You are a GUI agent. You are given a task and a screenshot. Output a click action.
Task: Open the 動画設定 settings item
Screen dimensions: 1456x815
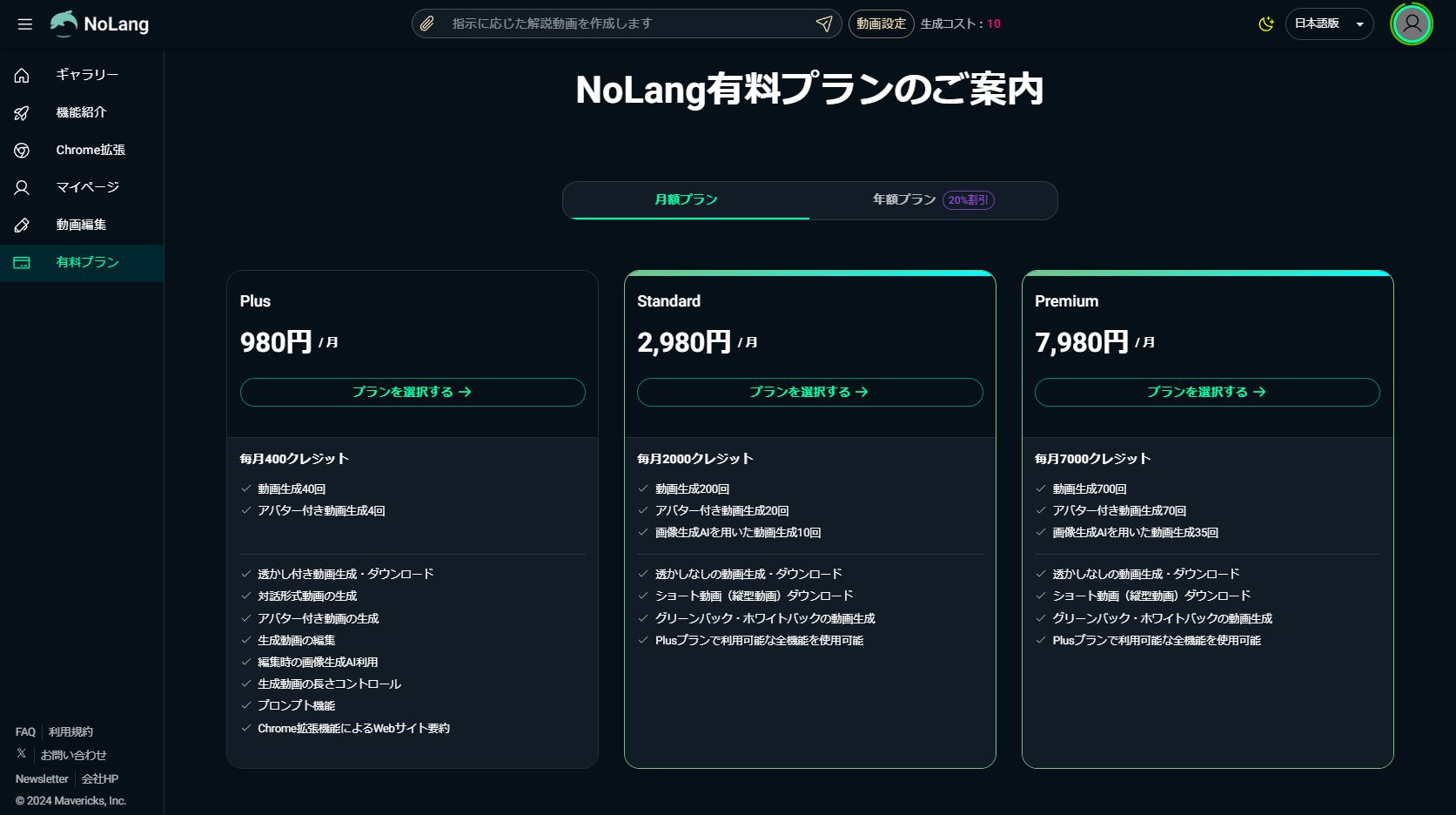coord(880,24)
